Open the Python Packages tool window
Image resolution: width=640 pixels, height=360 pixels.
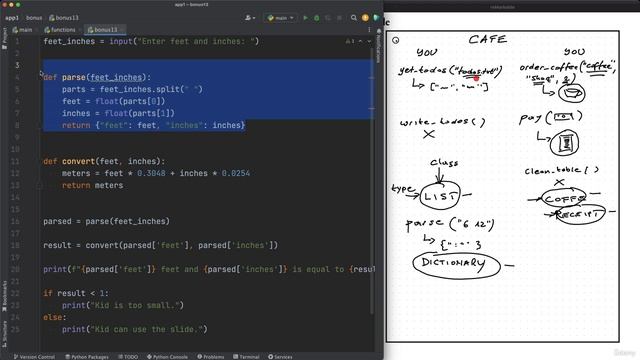(x=87, y=357)
